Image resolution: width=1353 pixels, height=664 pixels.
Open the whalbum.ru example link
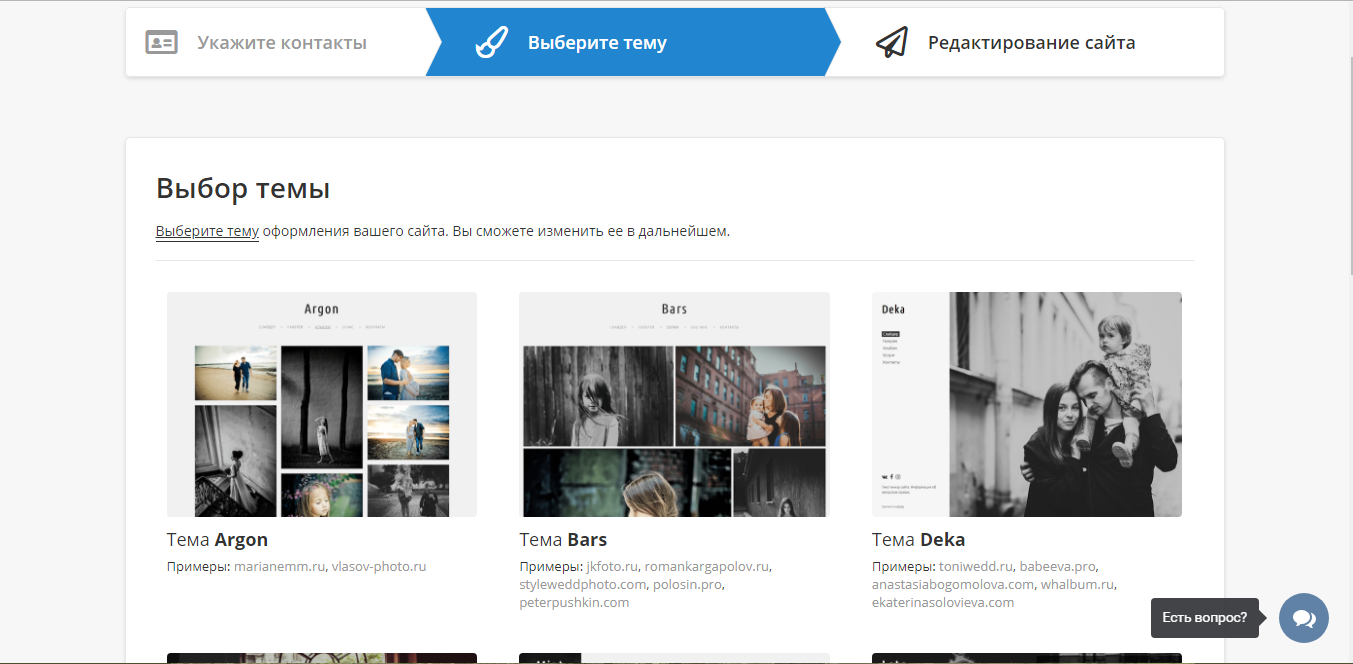(x=1077, y=584)
